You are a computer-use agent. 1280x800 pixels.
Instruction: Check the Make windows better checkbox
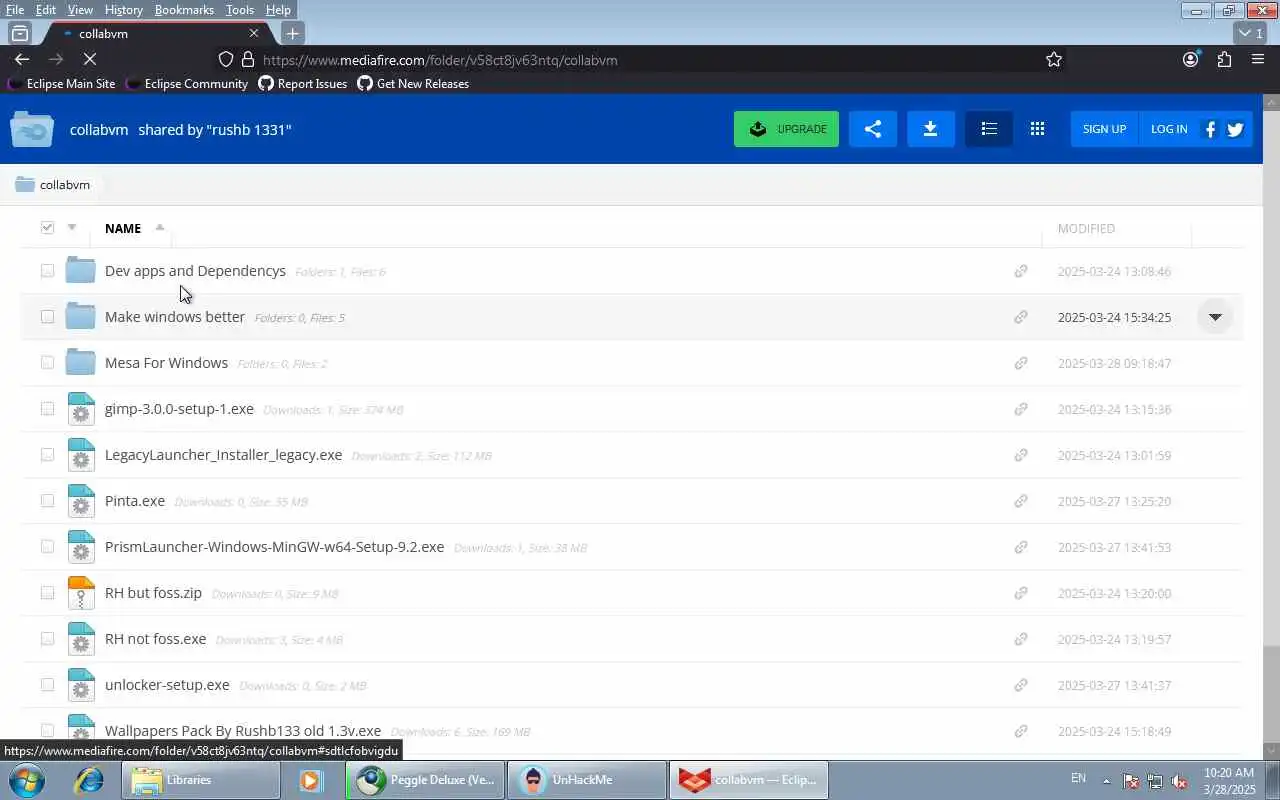[47, 317]
